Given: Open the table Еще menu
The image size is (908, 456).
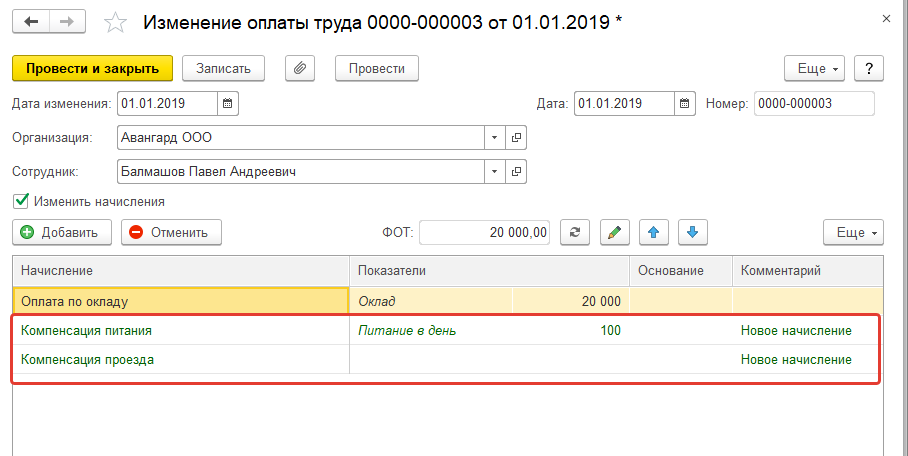Looking at the screenshot, I should tap(853, 233).
